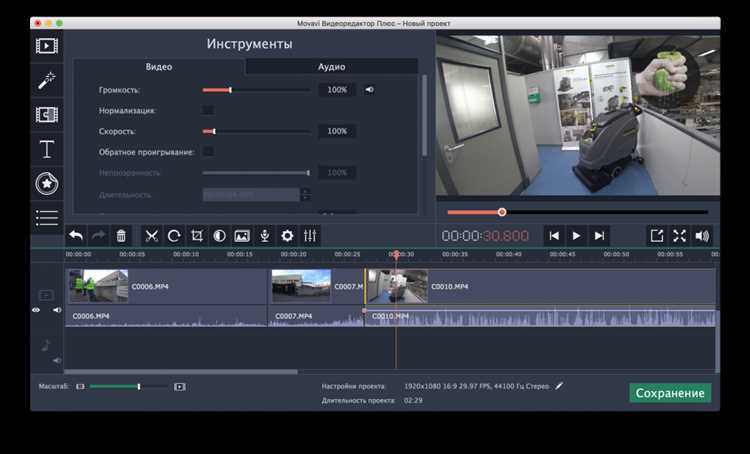Mute the music audio track
Image resolution: width=750 pixels, height=454 pixels.
pos(57,360)
